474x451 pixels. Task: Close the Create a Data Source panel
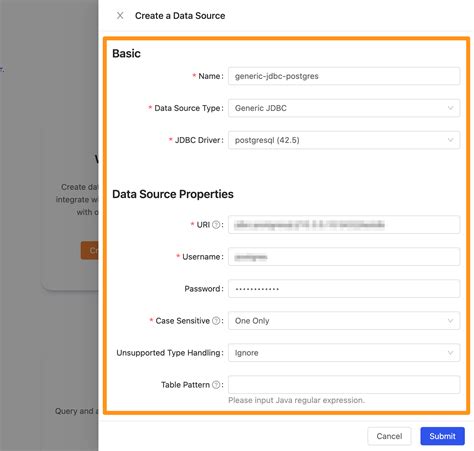120,16
